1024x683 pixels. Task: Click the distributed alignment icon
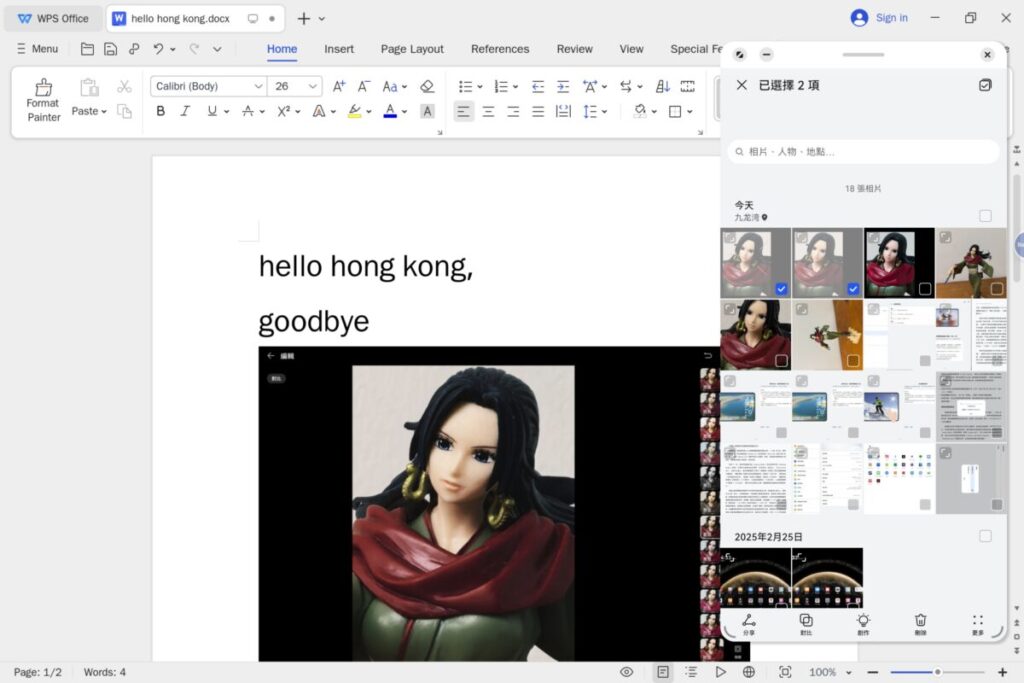click(563, 112)
